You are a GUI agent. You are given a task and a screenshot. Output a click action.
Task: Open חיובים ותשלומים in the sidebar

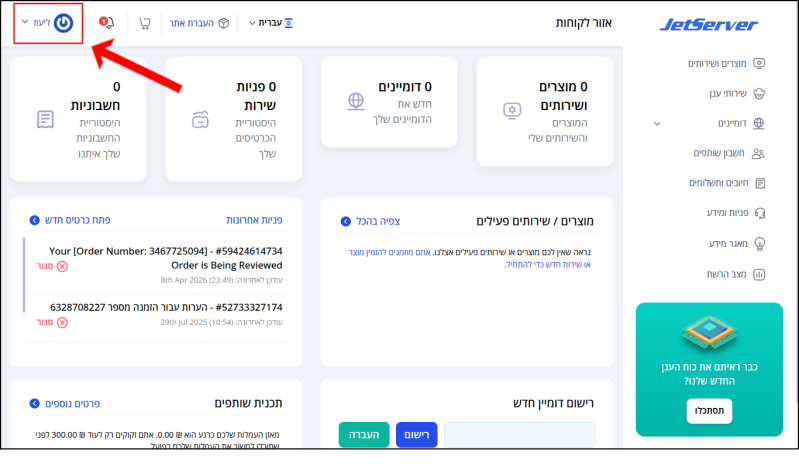tap(719, 183)
